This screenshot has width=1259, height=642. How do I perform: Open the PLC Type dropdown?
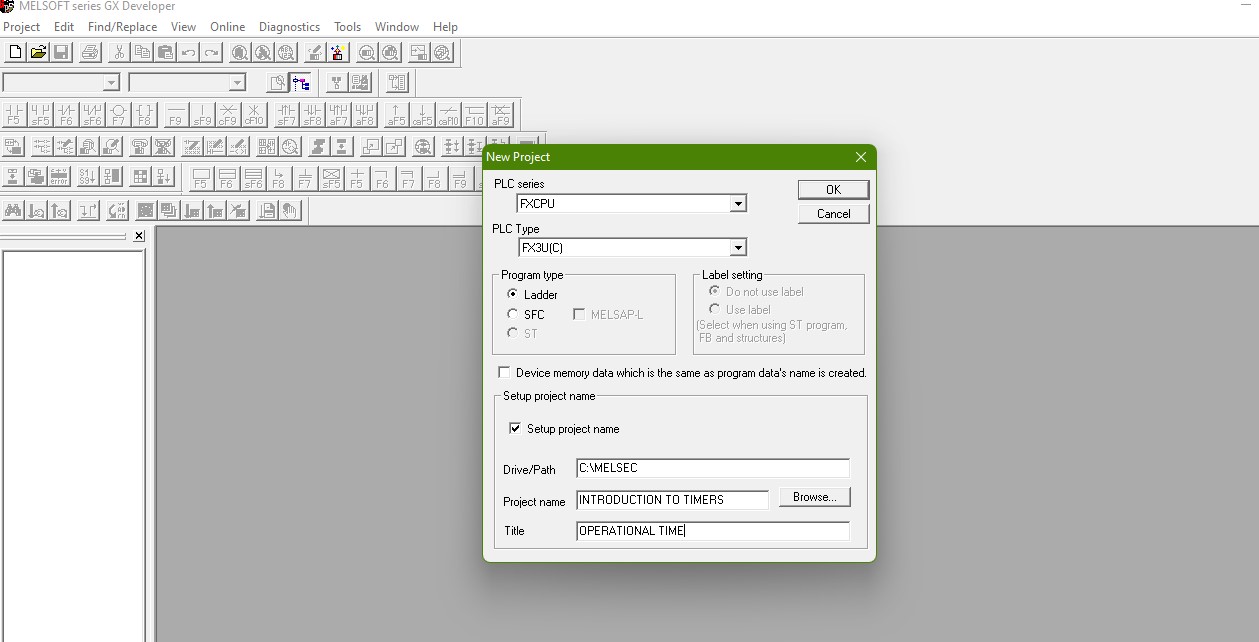click(x=738, y=247)
